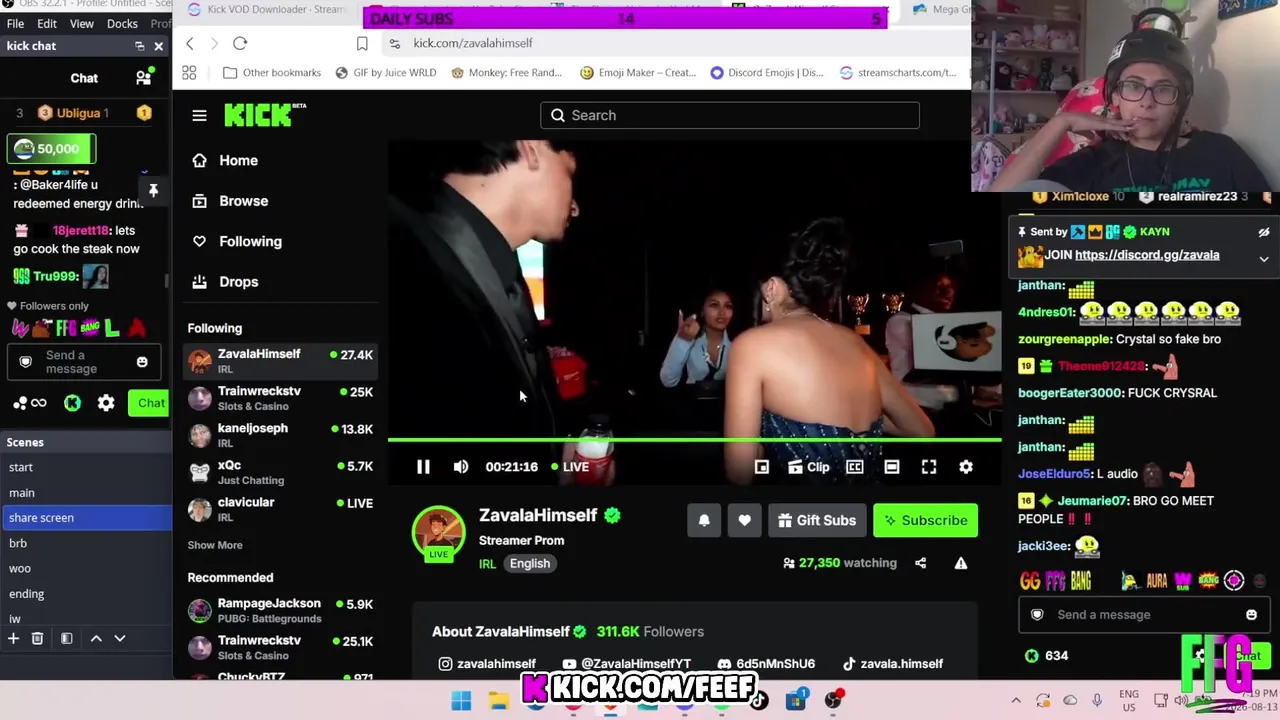Viewport: 1280px width, 720px height.
Task: Report the stream via warning icon
Action: [961, 563]
